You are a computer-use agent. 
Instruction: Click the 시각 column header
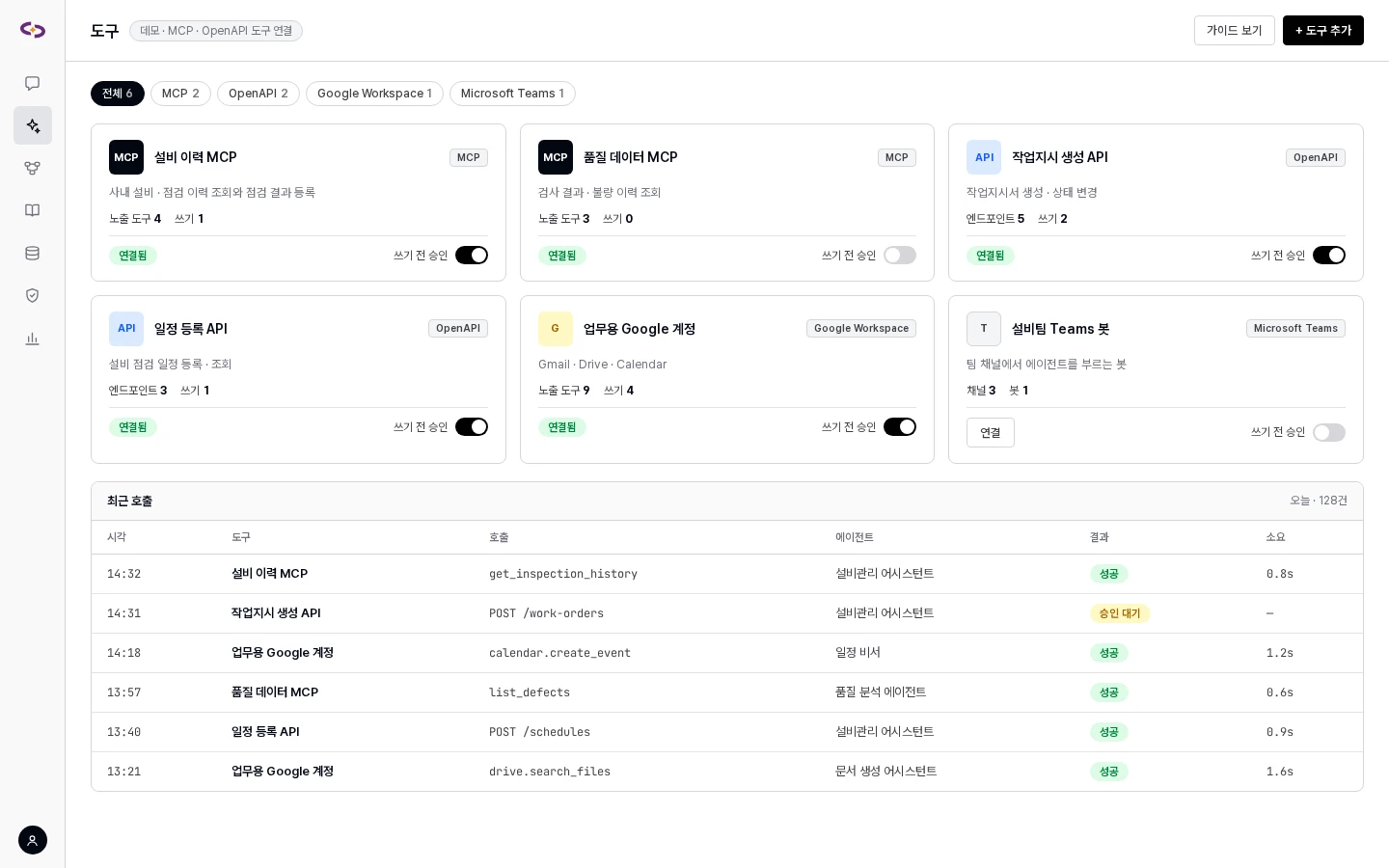tap(117, 537)
